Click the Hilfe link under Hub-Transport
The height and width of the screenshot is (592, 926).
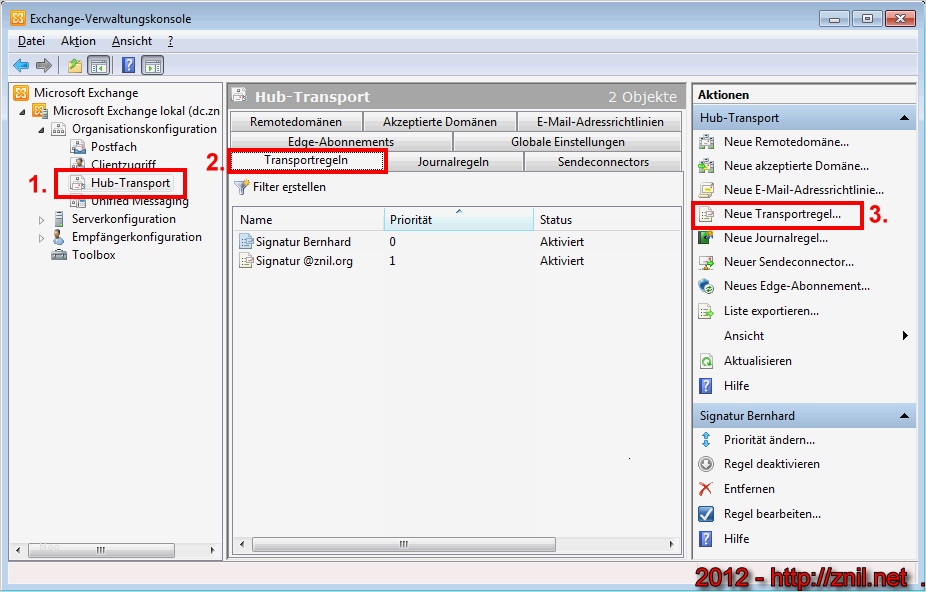tap(736, 386)
